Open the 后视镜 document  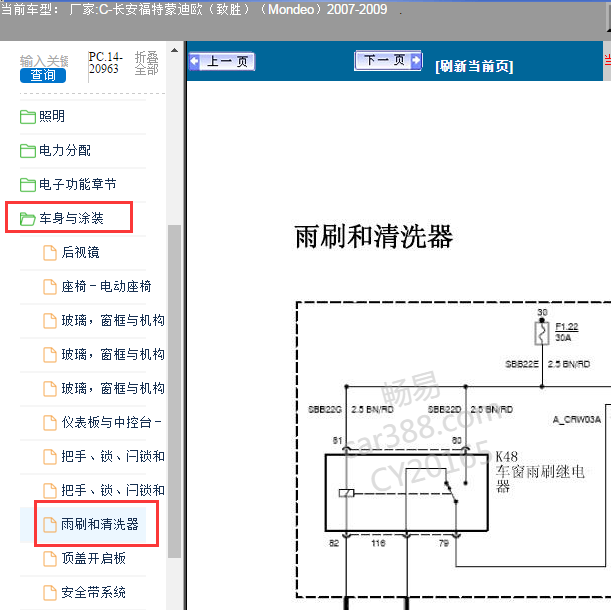[x=80, y=253]
